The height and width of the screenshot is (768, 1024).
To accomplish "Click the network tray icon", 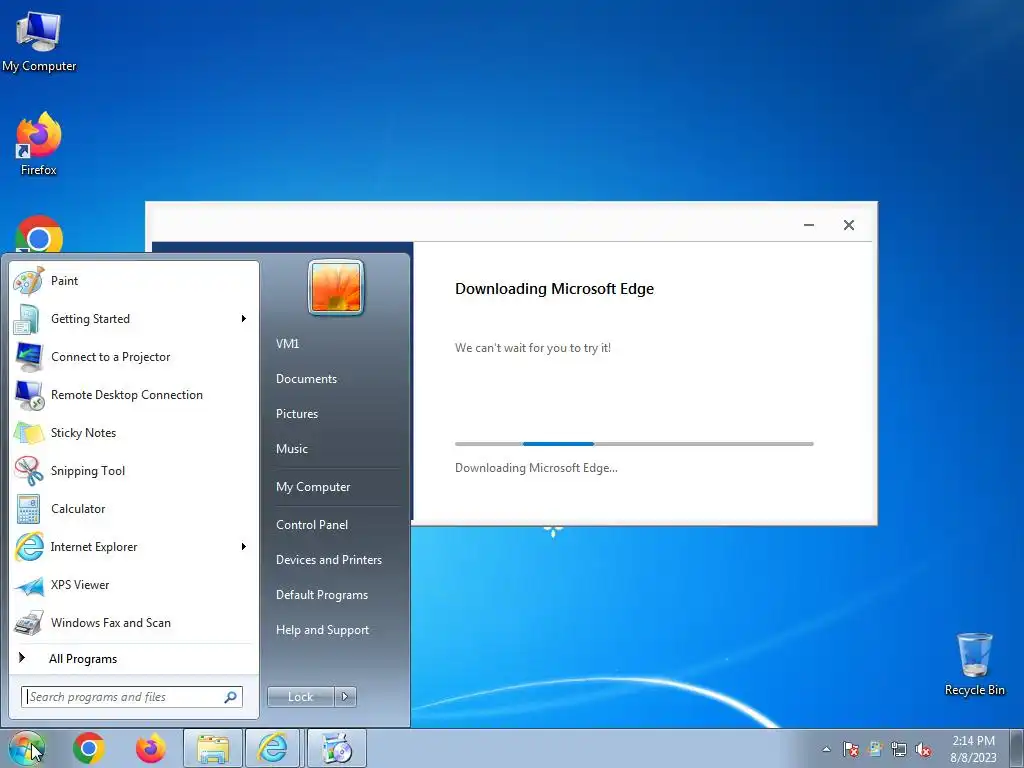I will click(x=899, y=749).
